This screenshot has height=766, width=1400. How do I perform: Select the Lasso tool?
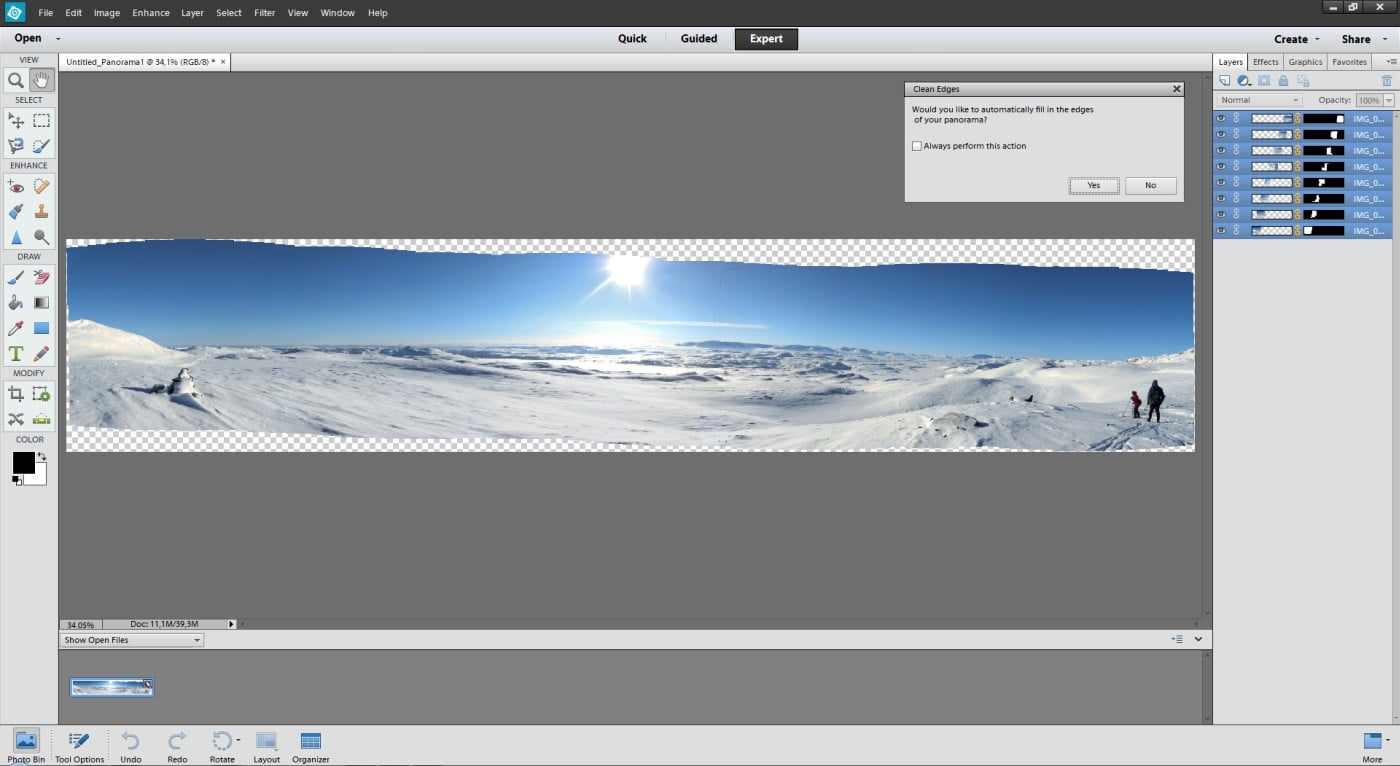(16, 146)
